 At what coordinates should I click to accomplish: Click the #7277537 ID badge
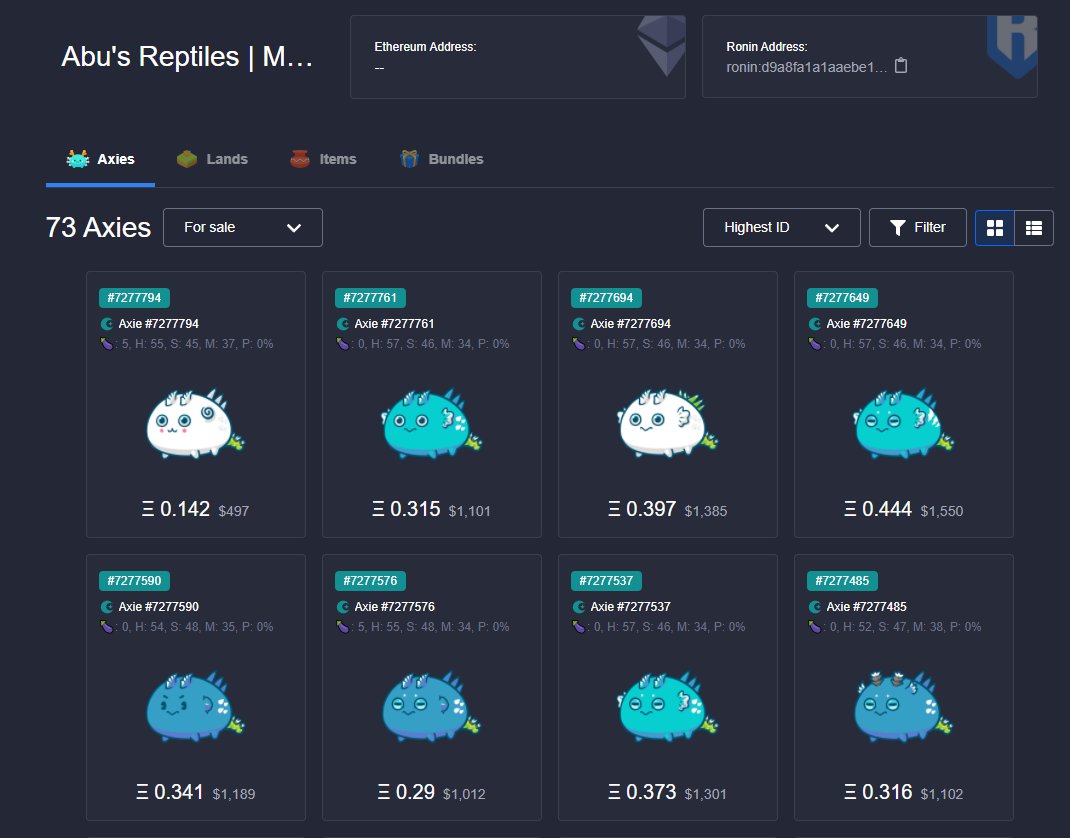(607, 581)
